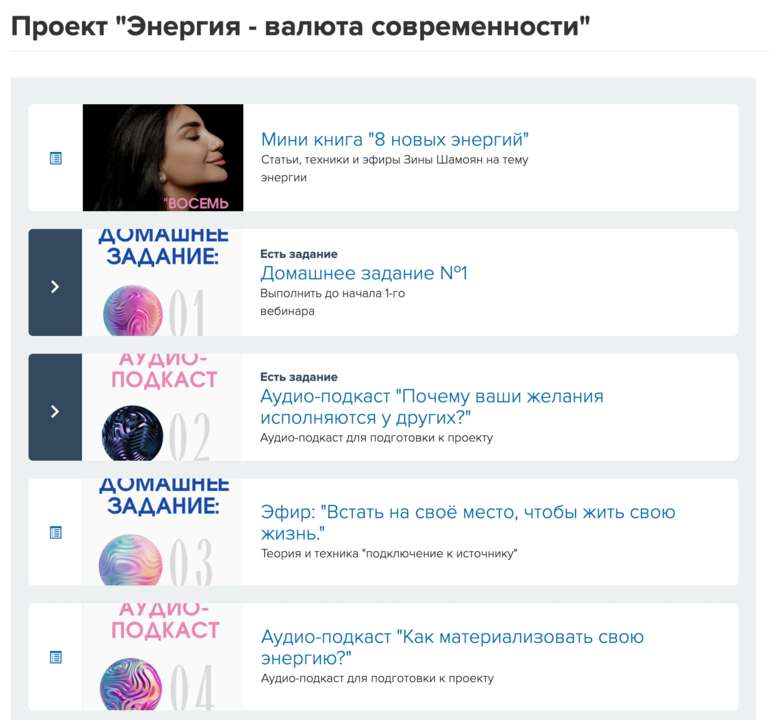
Task: Open the Мини книга "8 новых энергий" link
Action: click(394, 139)
